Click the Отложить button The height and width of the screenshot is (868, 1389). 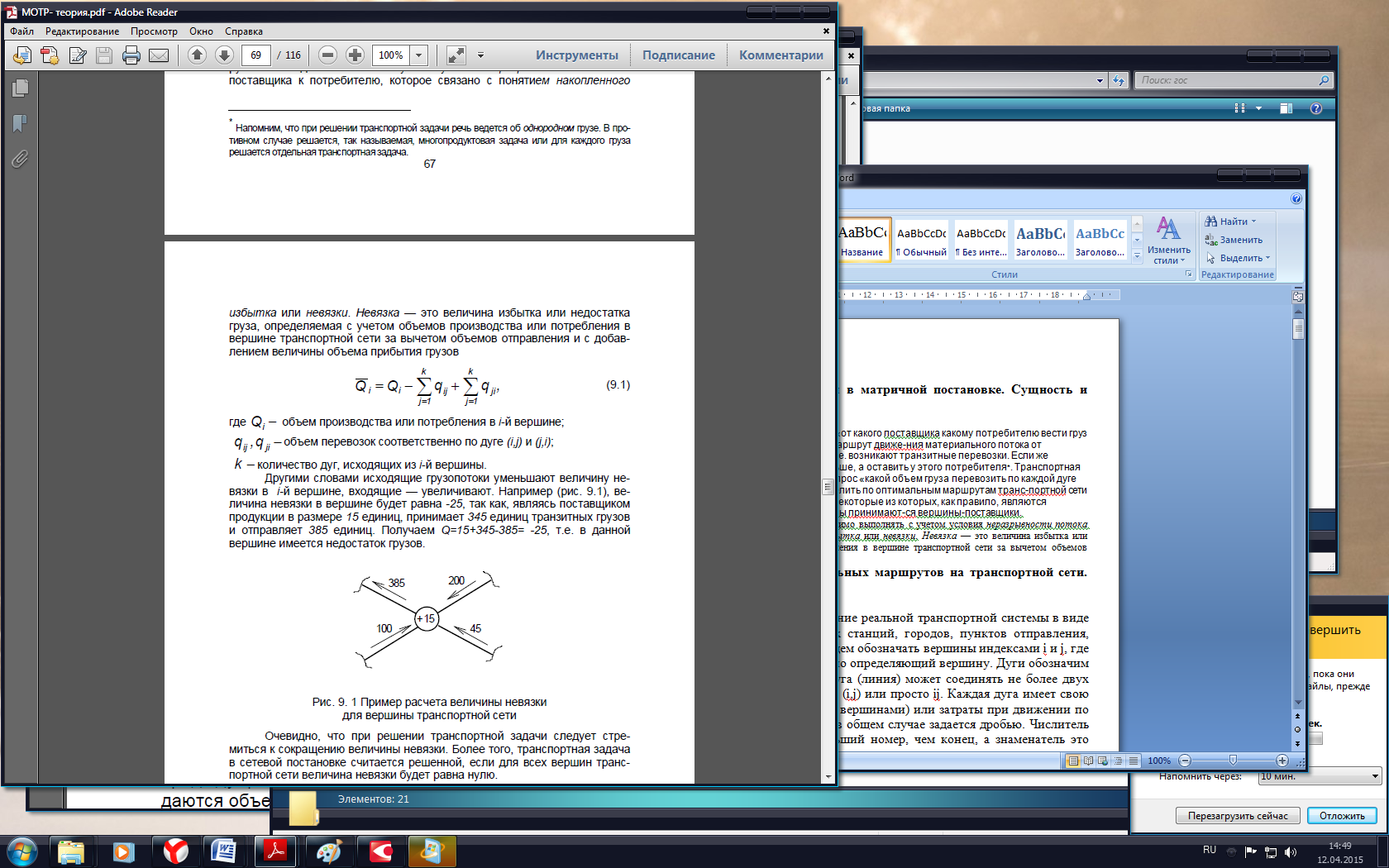[1342, 816]
